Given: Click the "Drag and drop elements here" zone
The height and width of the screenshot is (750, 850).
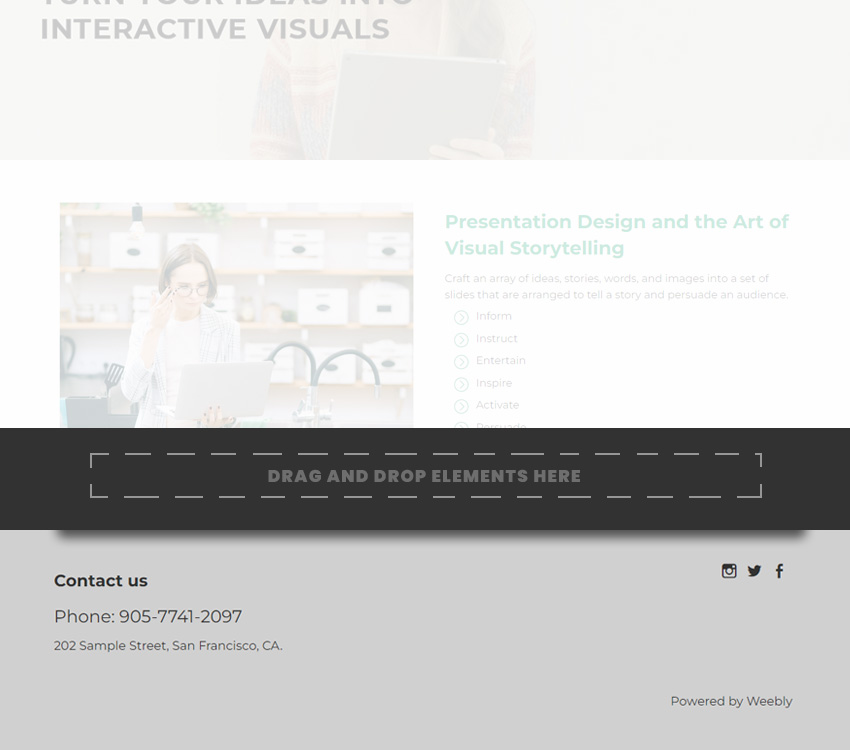Looking at the screenshot, I should pos(425,476).
